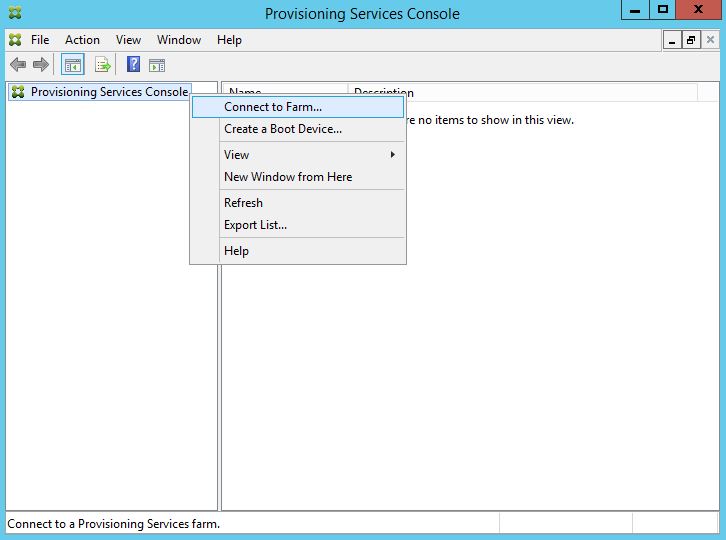Click the 'no items to show' message text
The width and height of the screenshot is (726, 540).
(x=489, y=120)
